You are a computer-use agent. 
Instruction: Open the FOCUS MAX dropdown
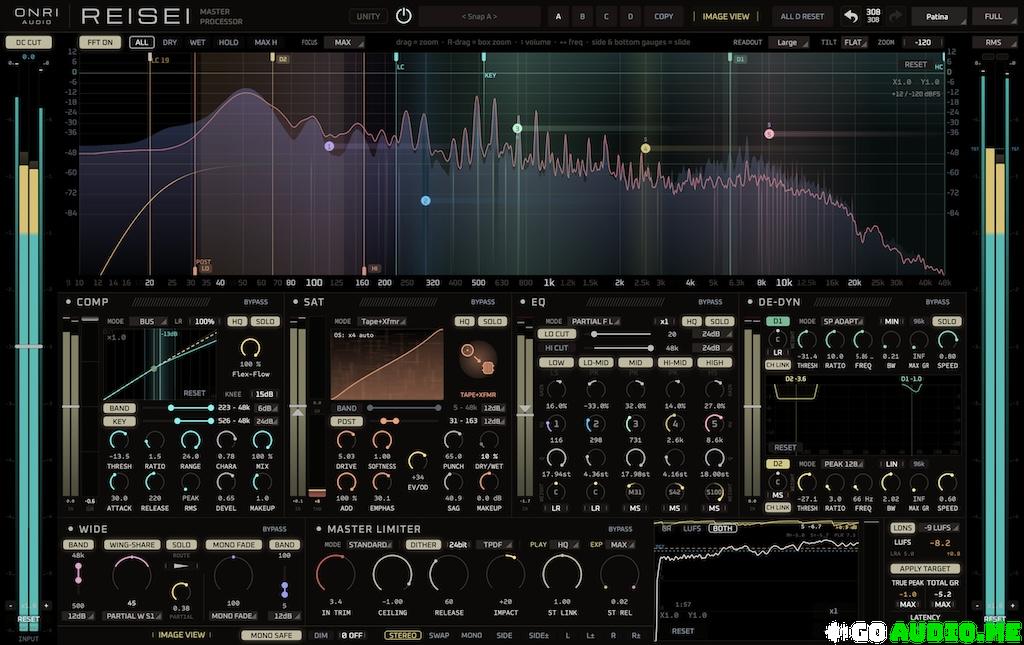click(x=344, y=42)
